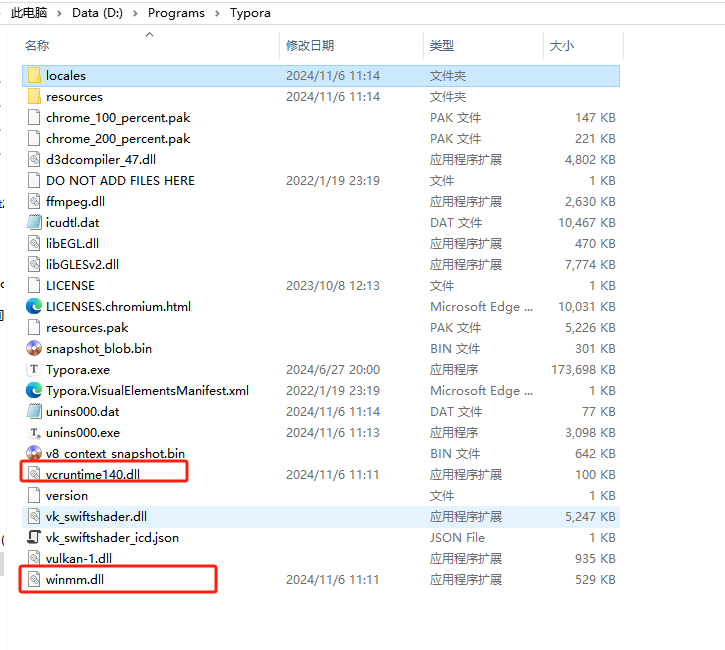Viewport: 725px width, 650px height.
Task: Sort by the 修改日期 column header
Action: [x=310, y=46]
